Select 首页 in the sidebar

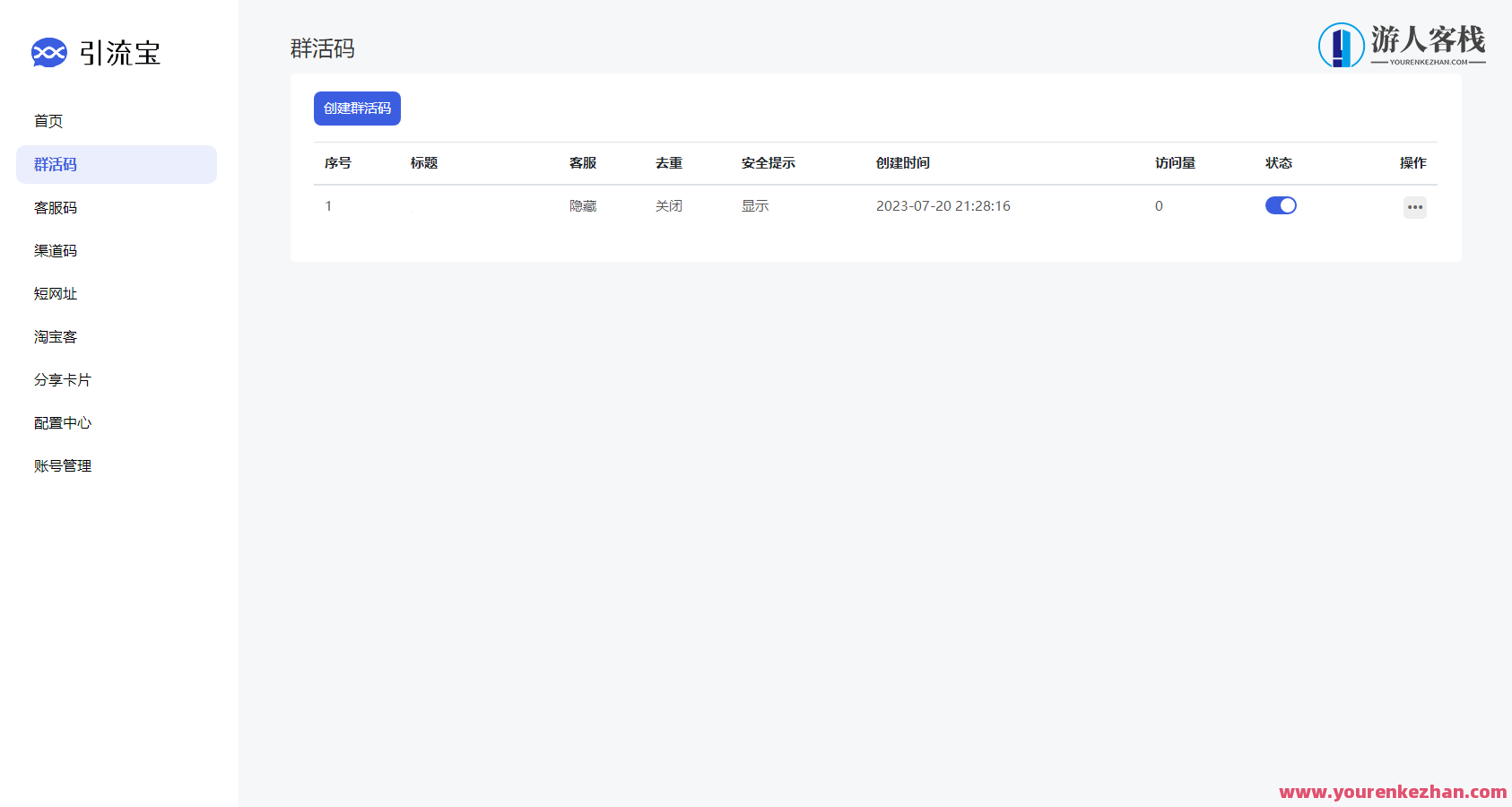click(x=48, y=120)
